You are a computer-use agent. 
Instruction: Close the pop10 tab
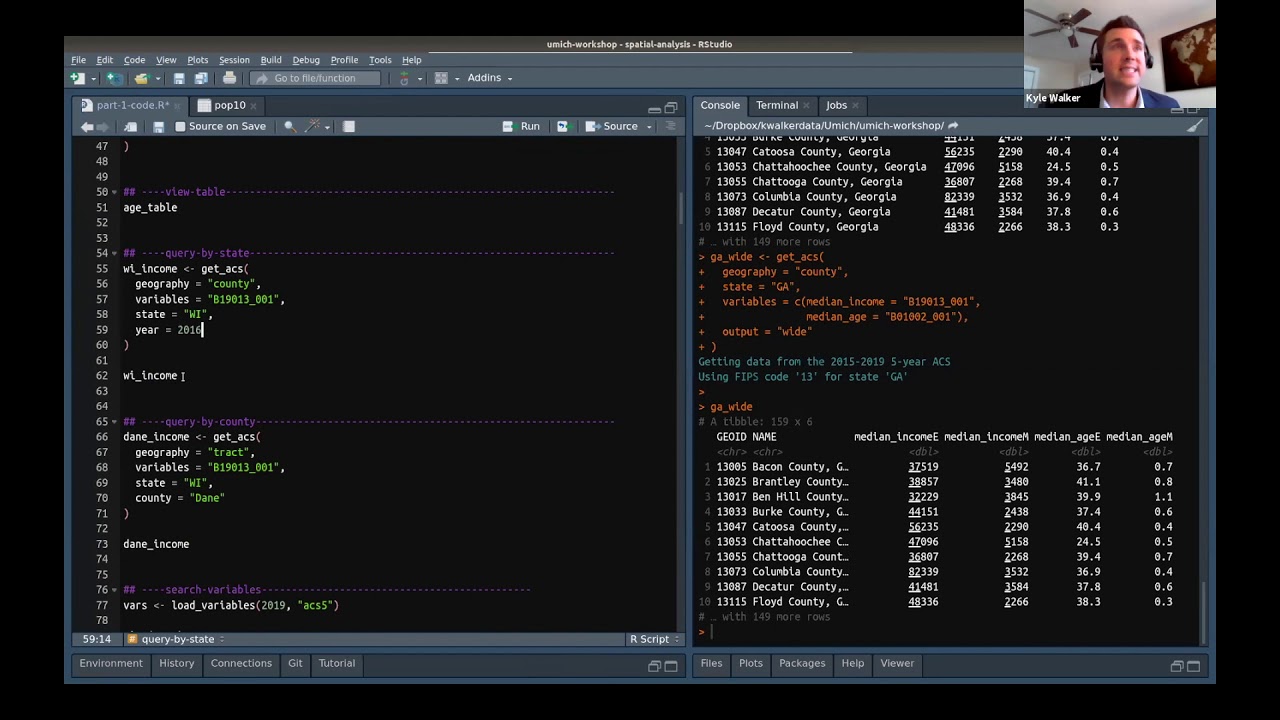click(x=254, y=106)
